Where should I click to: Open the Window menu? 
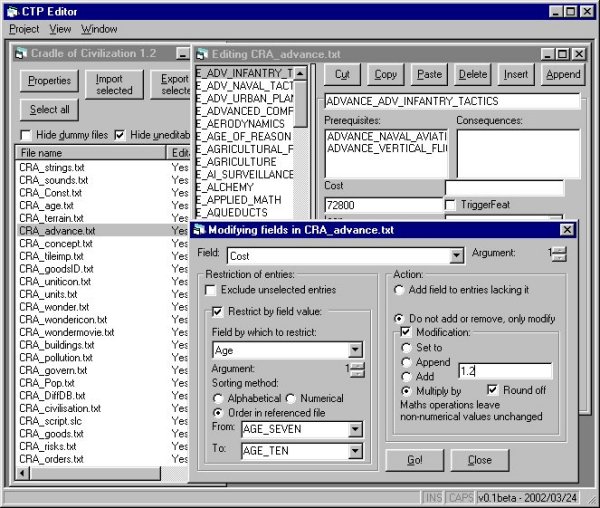click(x=99, y=29)
